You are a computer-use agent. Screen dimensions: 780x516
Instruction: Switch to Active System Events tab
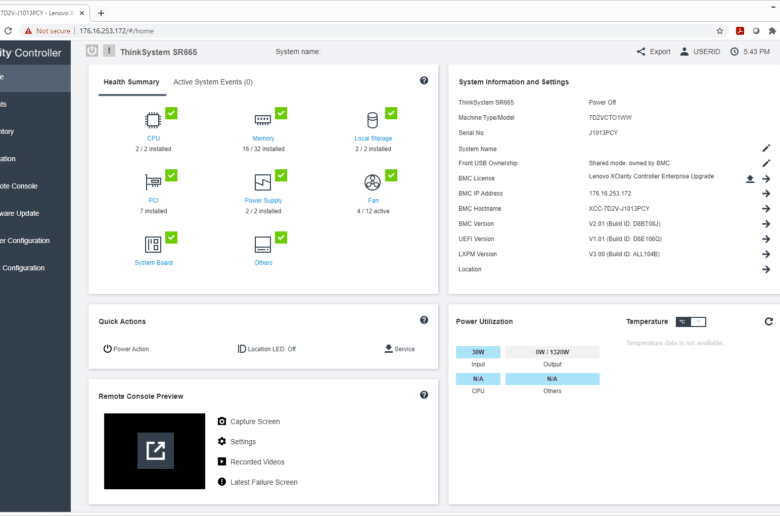(x=213, y=82)
